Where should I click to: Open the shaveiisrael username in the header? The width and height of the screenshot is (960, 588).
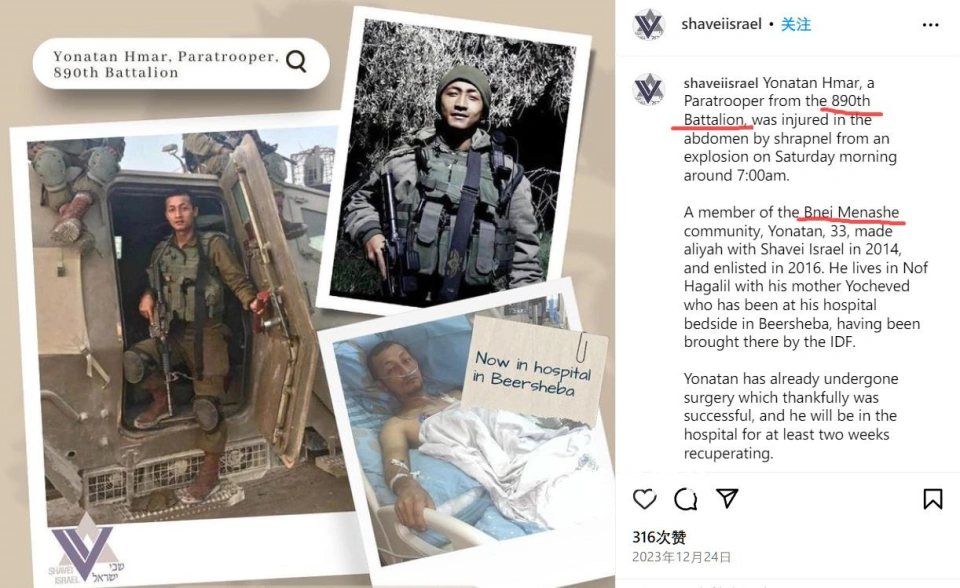(x=721, y=24)
